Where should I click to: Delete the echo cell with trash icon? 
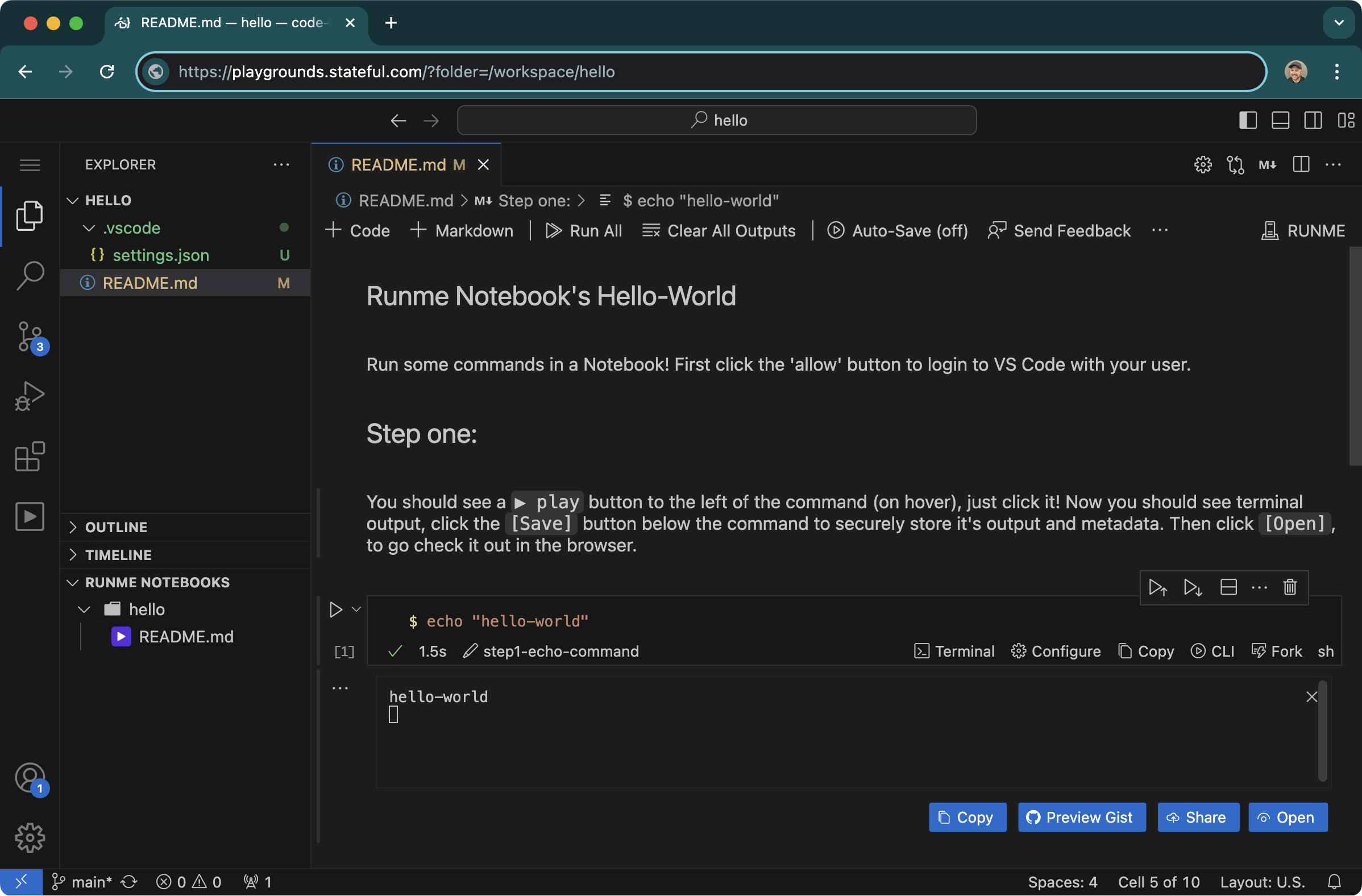(1290, 587)
